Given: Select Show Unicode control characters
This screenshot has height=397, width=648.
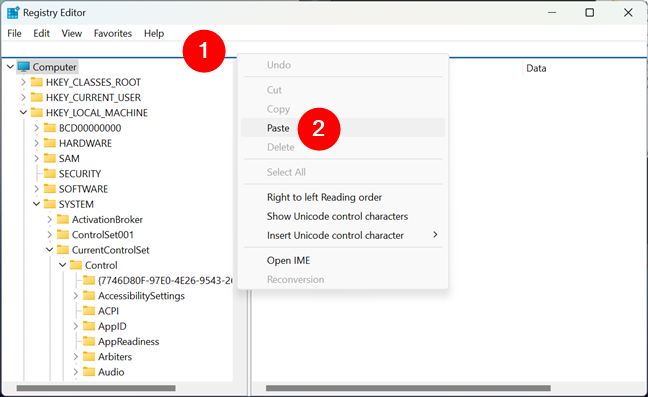Looking at the screenshot, I should pos(343,216).
